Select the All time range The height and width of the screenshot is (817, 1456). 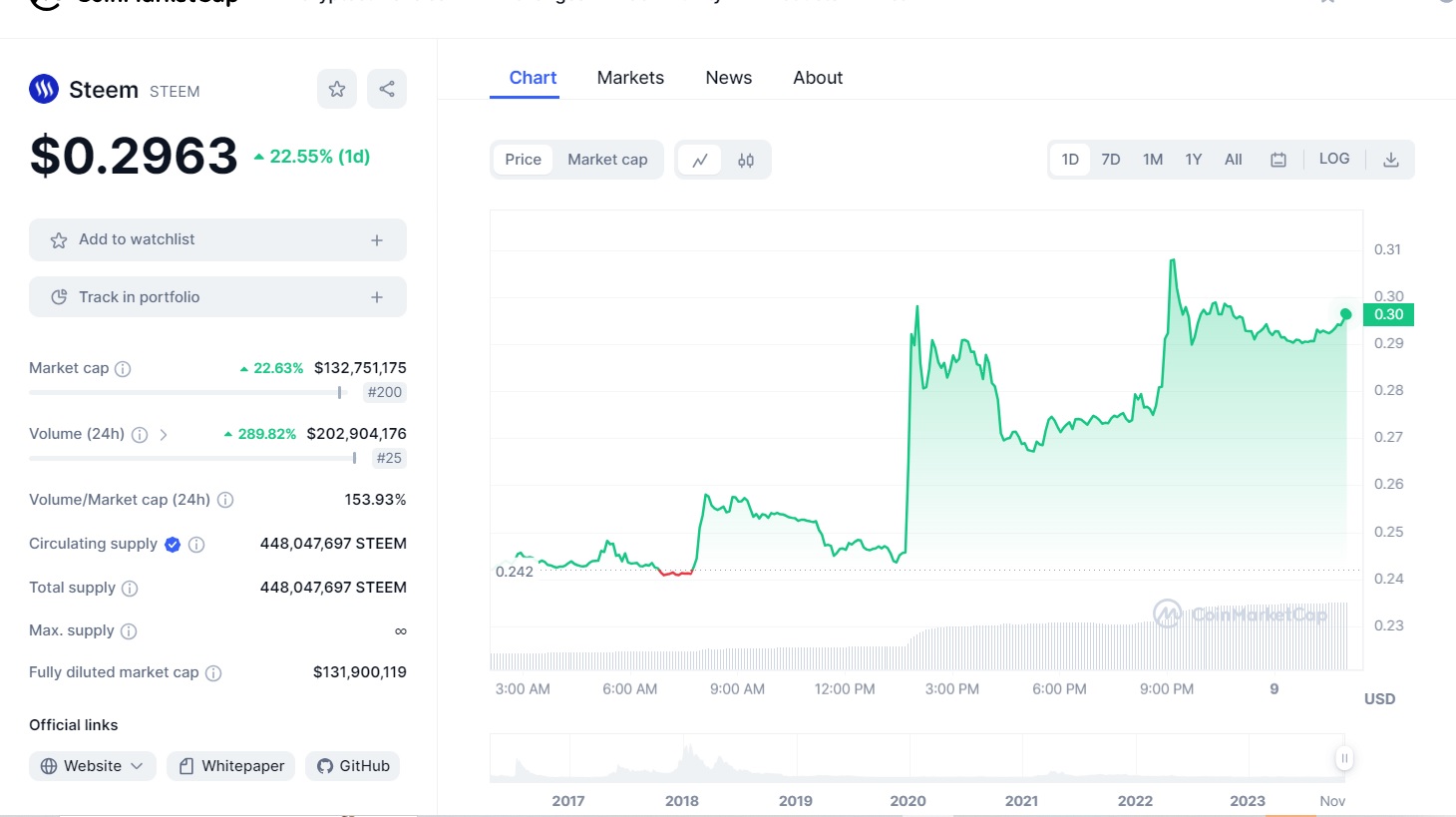(x=1234, y=160)
